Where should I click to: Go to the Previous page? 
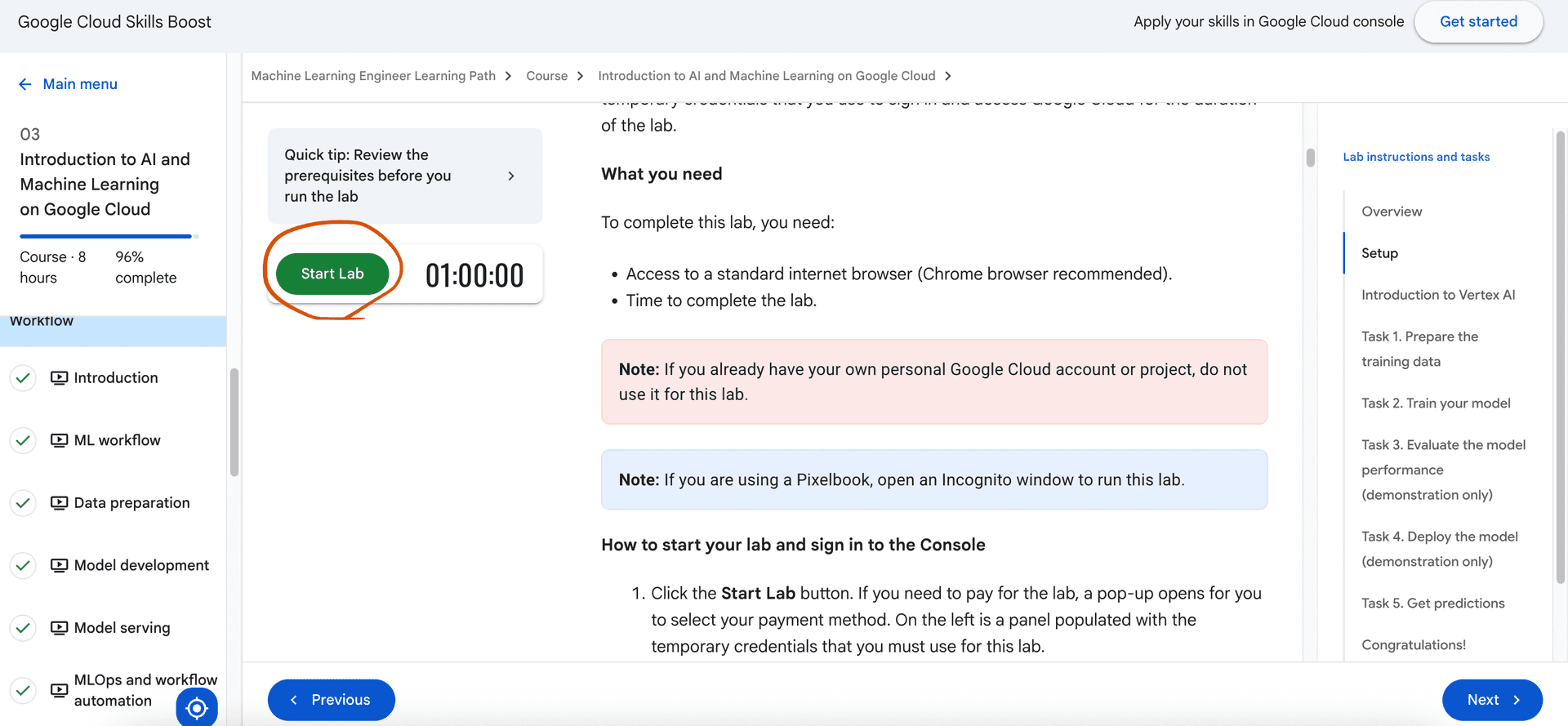tap(332, 700)
